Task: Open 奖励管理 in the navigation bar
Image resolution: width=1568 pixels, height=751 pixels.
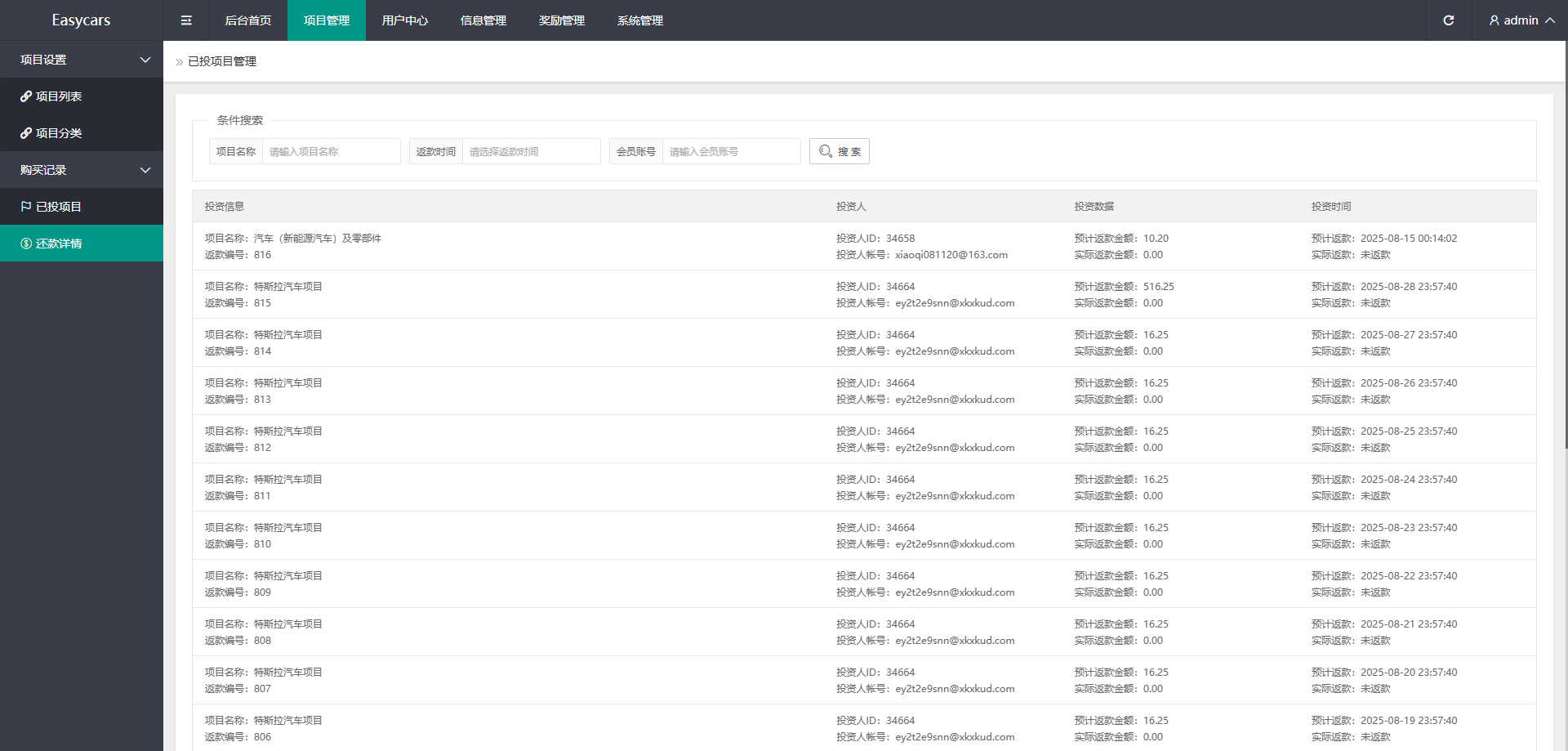Action: point(561,20)
